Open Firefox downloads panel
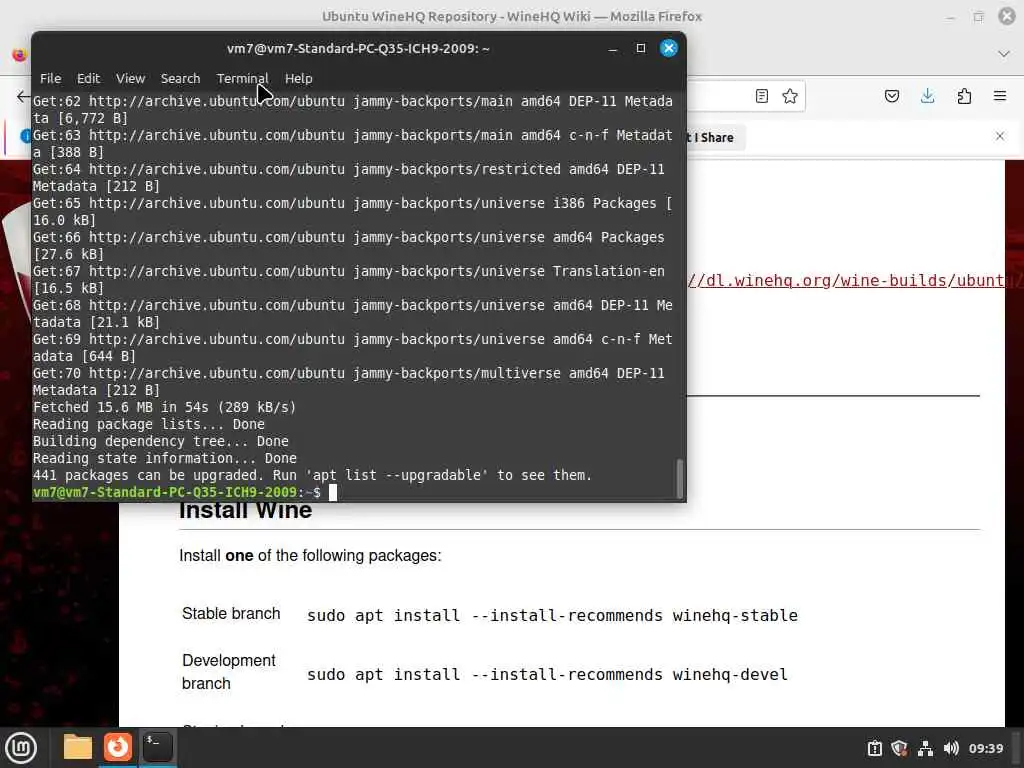Image resolution: width=1024 pixels, height=768 pixels. pos(927,97)
